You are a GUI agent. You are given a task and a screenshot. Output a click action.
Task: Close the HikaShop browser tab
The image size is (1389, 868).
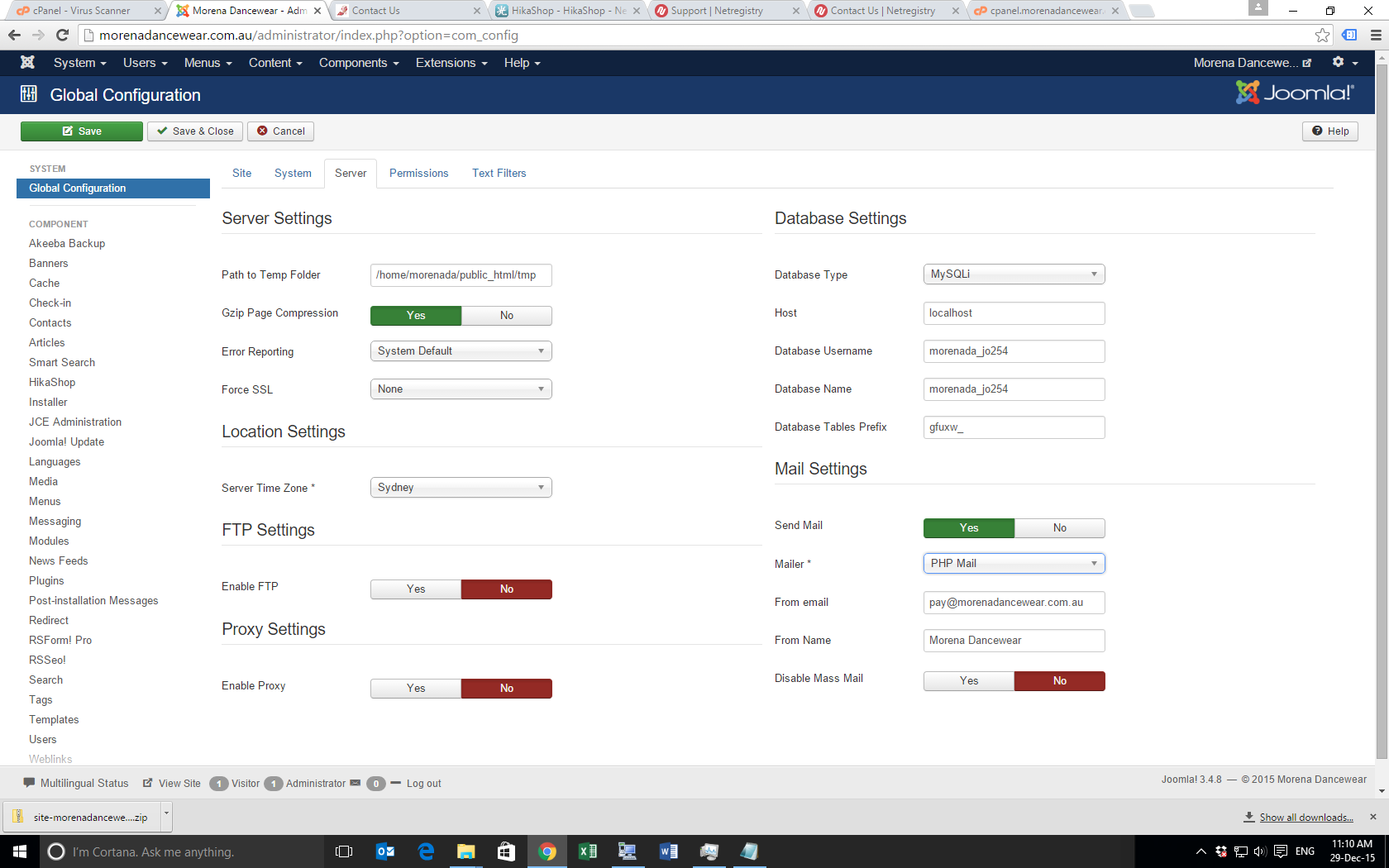tap(637, 11)
